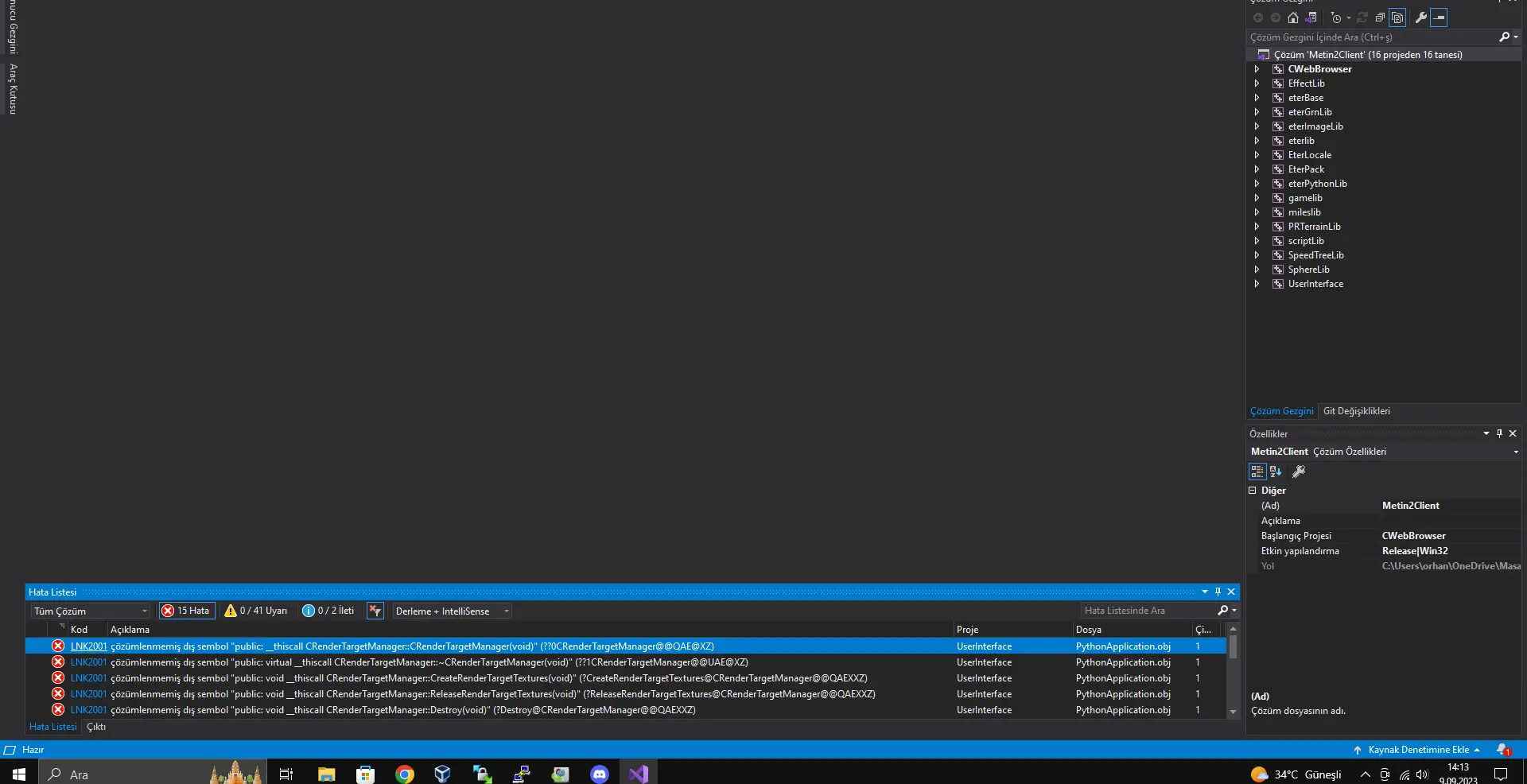
Task: Switch to Hata Listesi bottom tab
Action: tap(52, 727)
